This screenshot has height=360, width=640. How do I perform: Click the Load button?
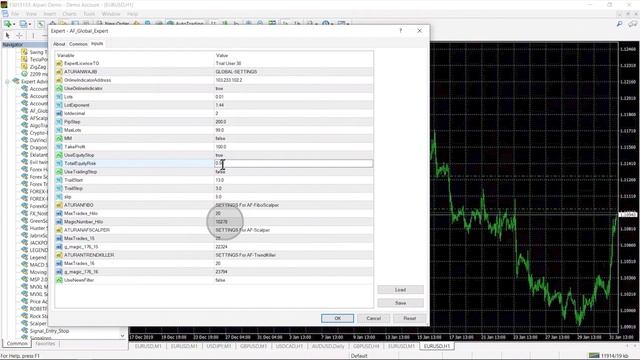(400, 290)
